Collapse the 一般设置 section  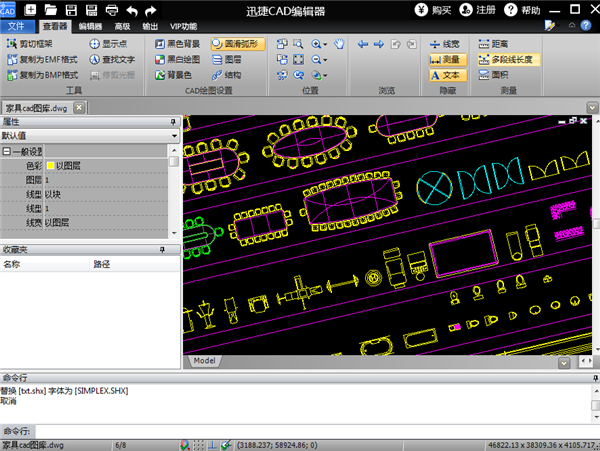(x=7, y=151)
